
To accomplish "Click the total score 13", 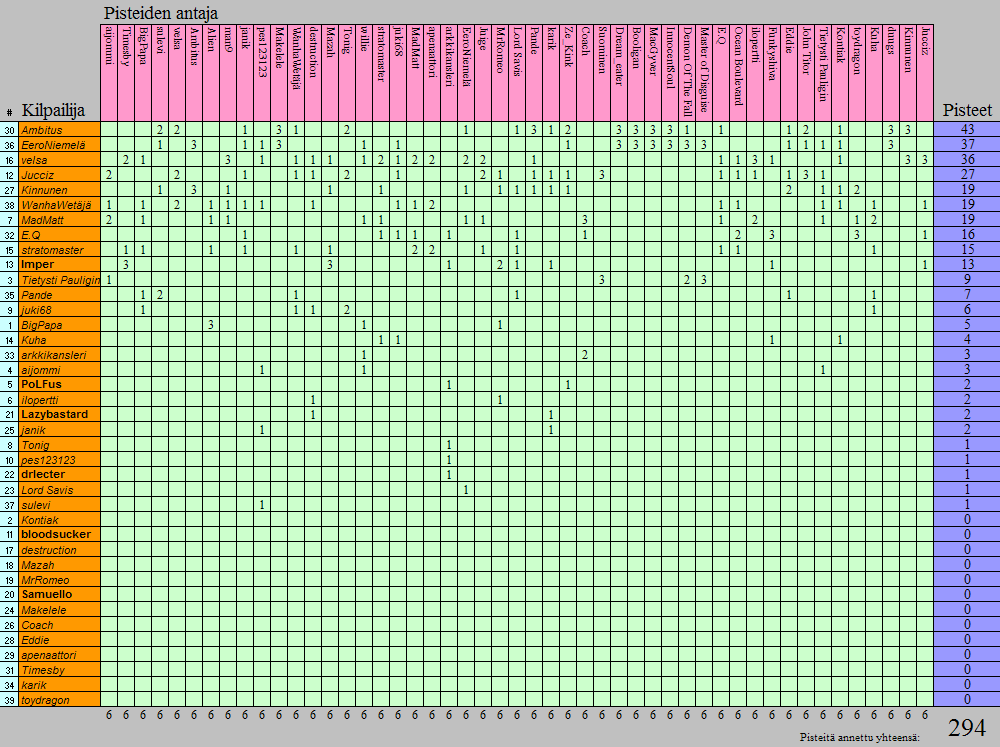I will (x=967, y=265).
